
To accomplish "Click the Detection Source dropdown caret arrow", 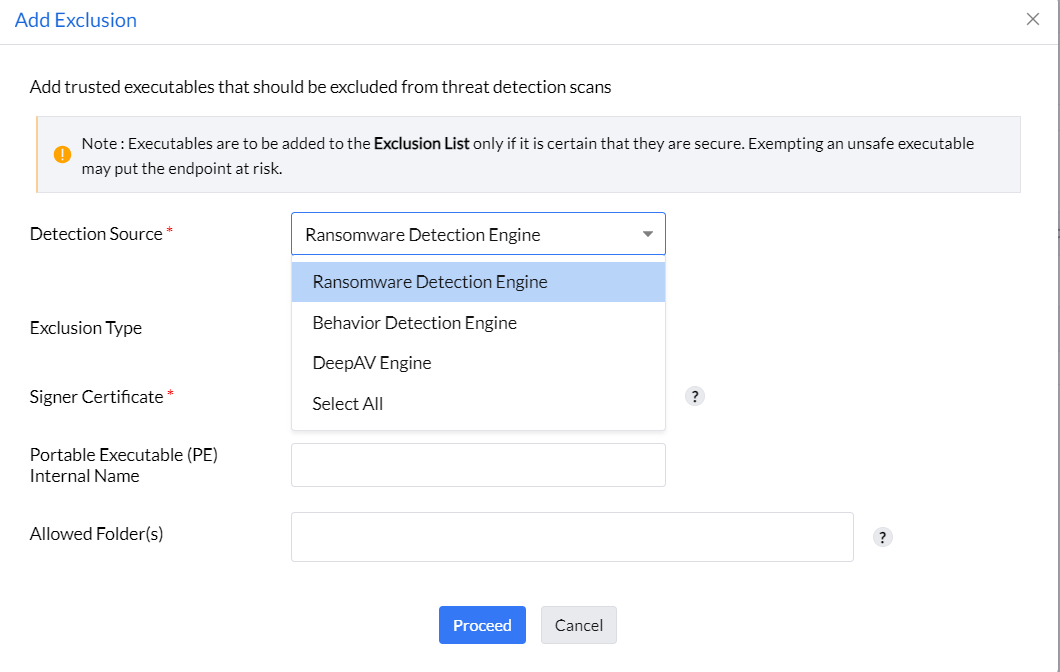I will pyautogui.click(x=648, y=234).
